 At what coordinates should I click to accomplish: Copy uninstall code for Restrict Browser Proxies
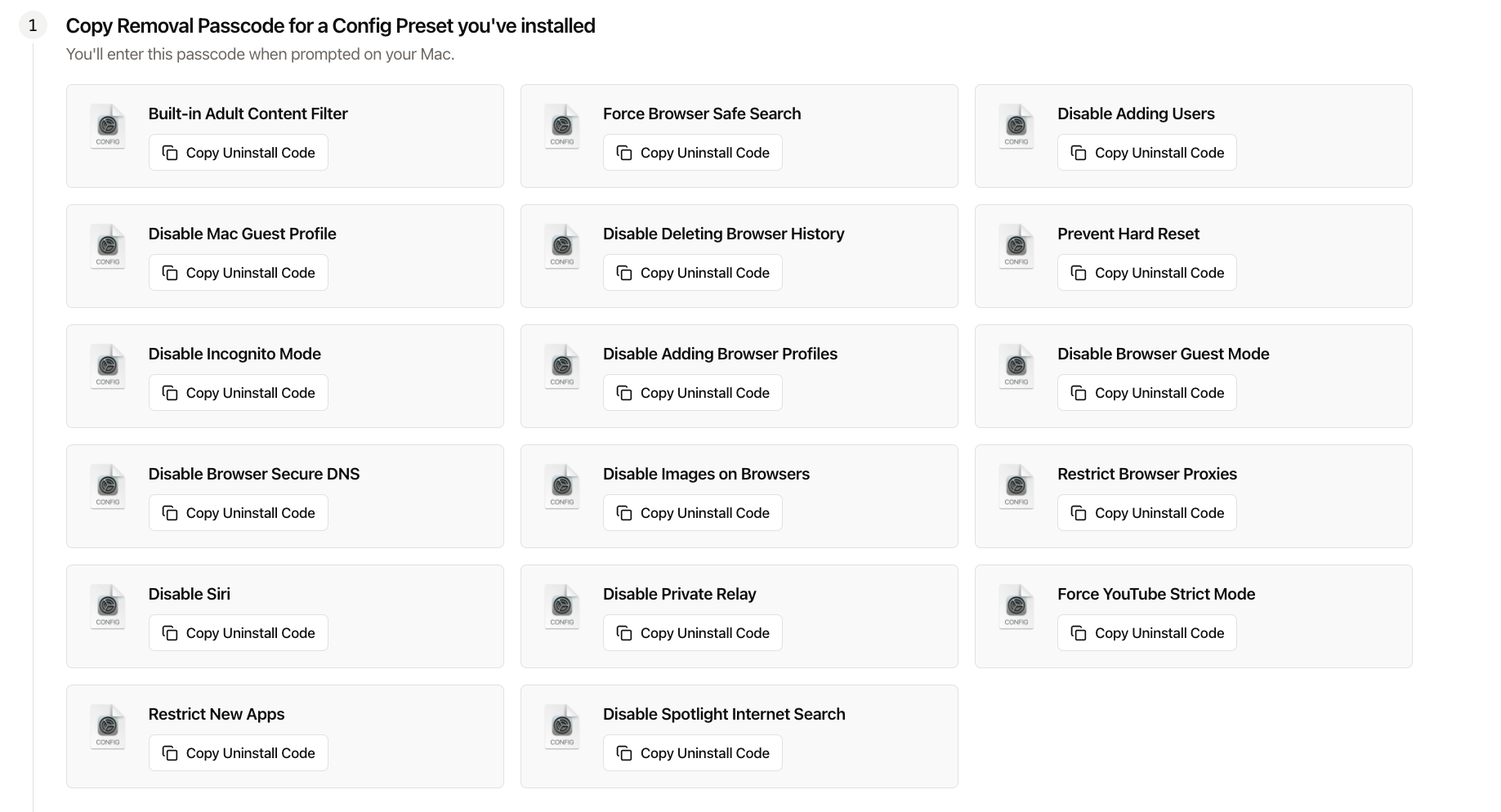click(x=1146, y=513)
